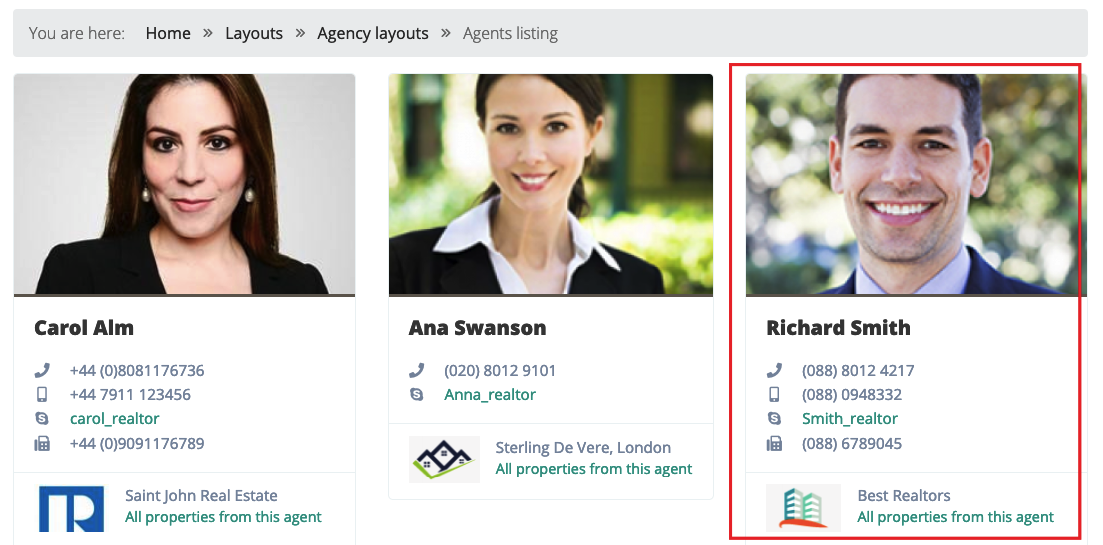The image size is (1103, 545).
Task: Click the Skype icon beside Anna_realtor
Action: coord(416,395)
